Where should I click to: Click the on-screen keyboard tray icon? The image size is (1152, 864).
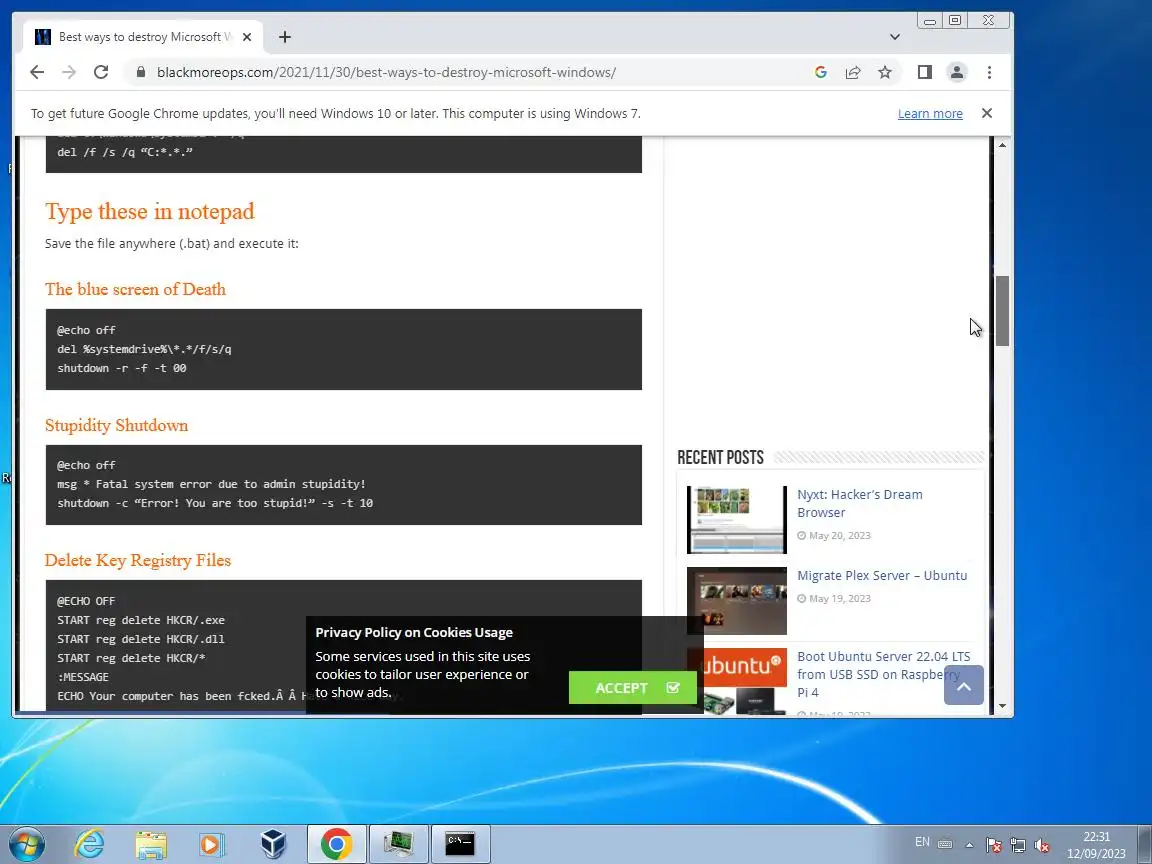(x=946, y=844)
